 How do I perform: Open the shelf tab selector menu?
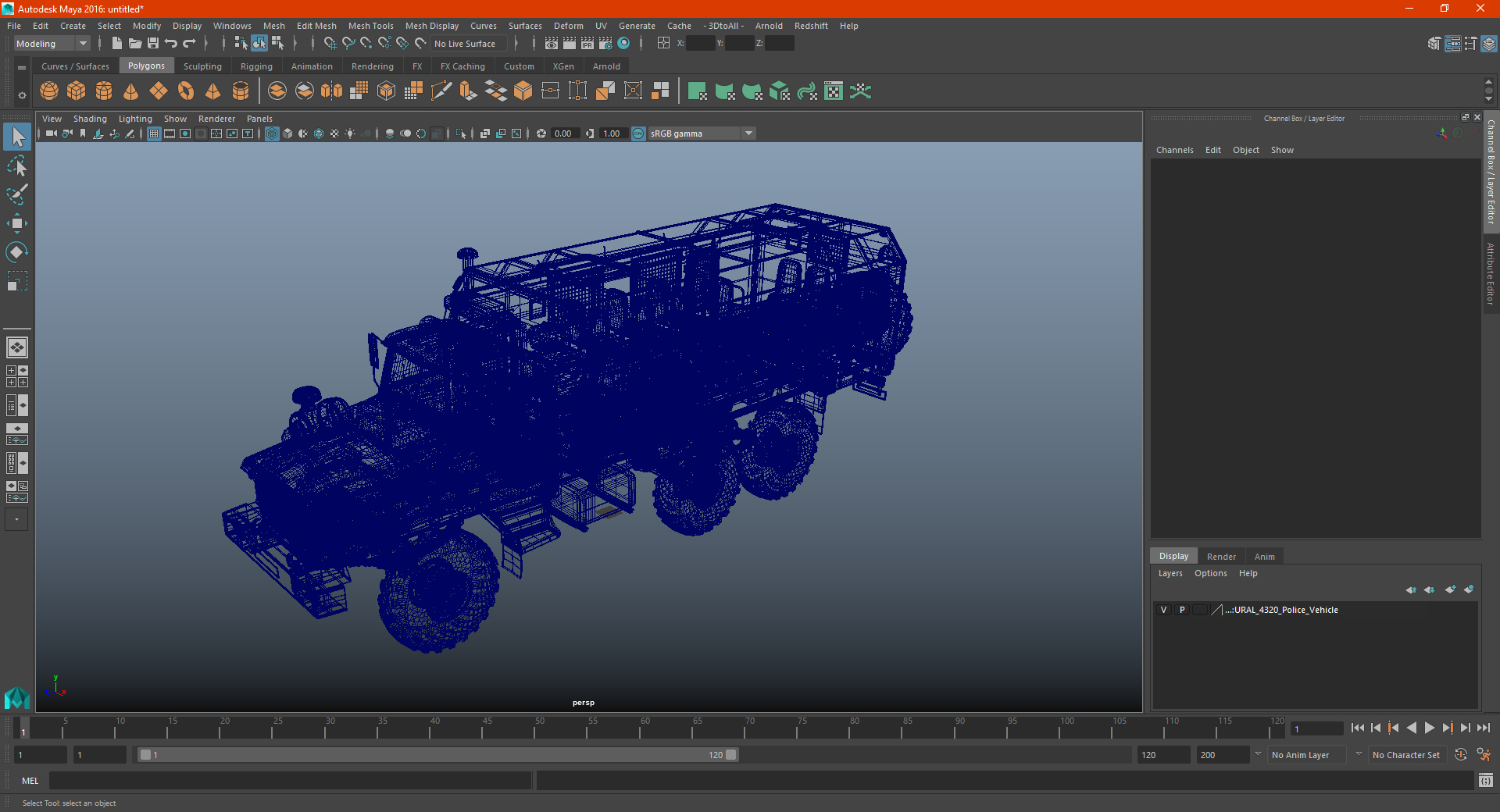pos(22,68)
